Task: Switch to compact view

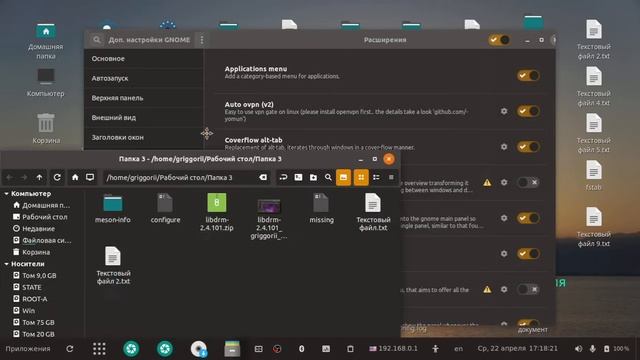Action: pos(391,177)
